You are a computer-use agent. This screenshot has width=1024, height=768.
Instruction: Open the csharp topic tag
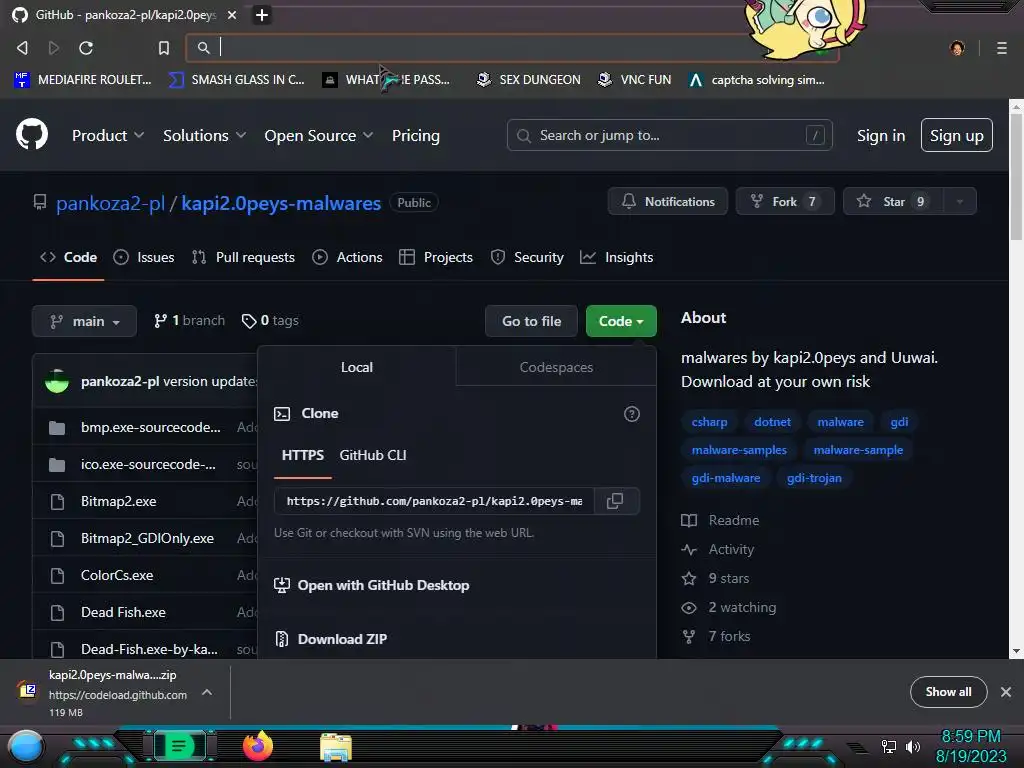(x=709, y=422)
